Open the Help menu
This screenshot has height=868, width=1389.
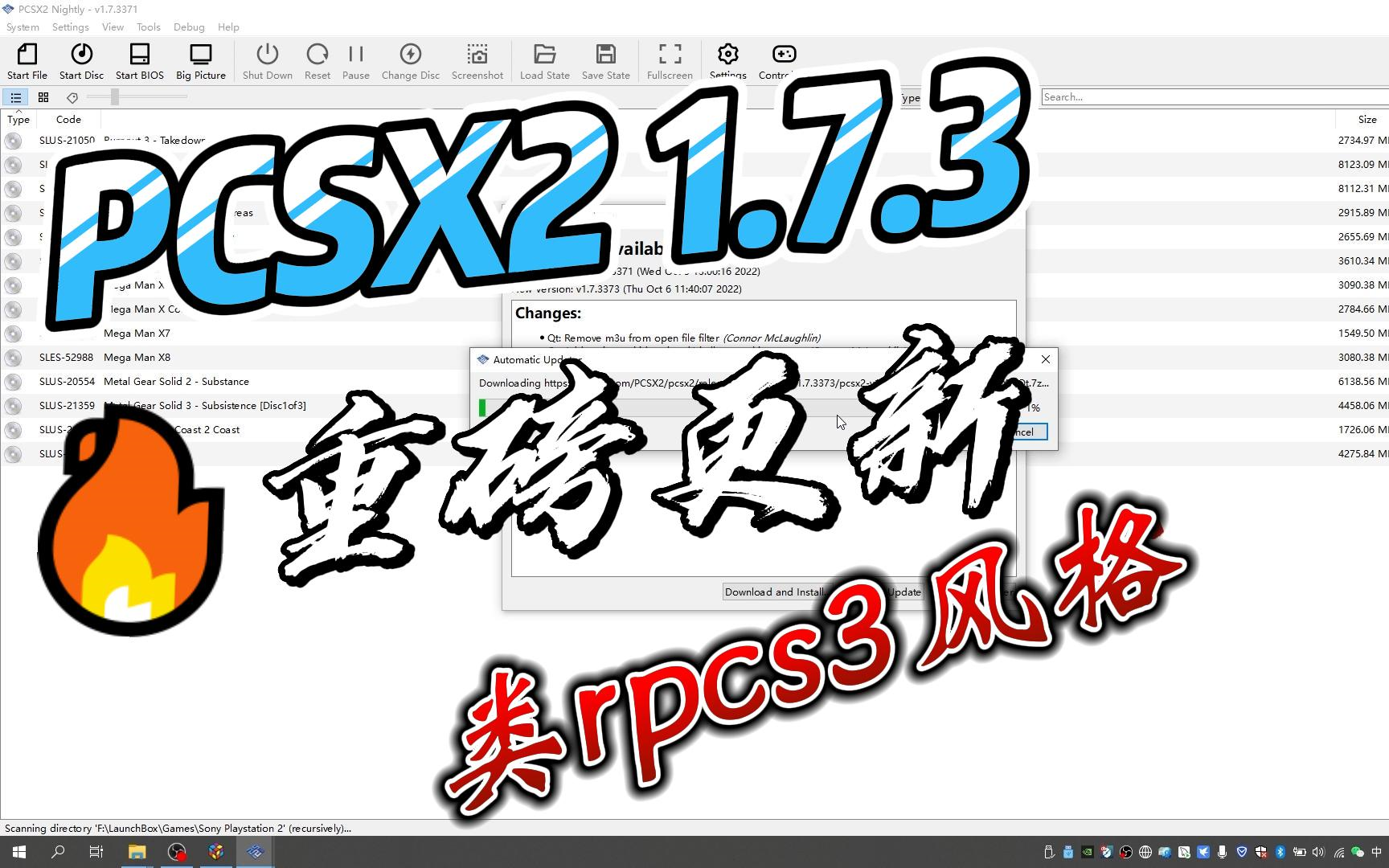click(228, 27)
